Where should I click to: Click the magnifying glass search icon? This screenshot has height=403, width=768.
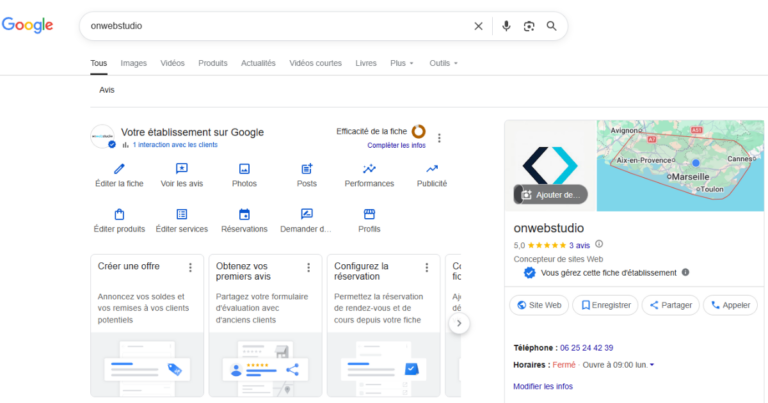(x=552, y=26)
